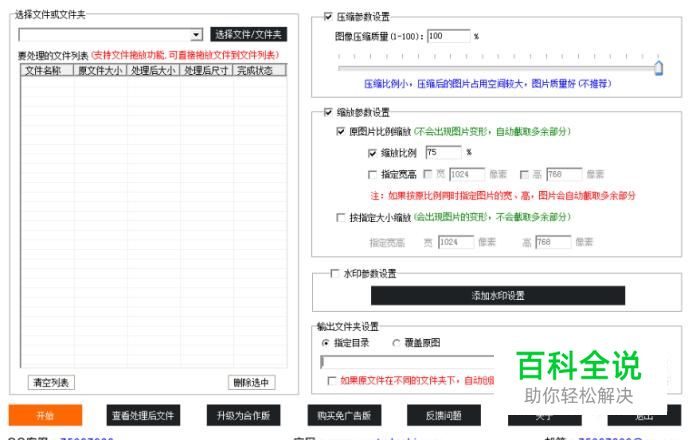This screenshot has height=440, width=692.
Task: Click the 宽 1024 field under 按指定大小缩放
Action: click(456, 242)
